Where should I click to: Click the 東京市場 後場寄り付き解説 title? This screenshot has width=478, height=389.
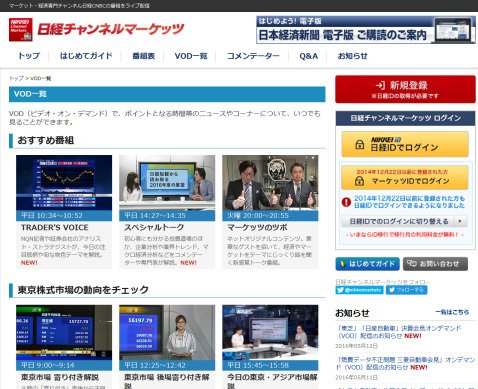point(167,381)
